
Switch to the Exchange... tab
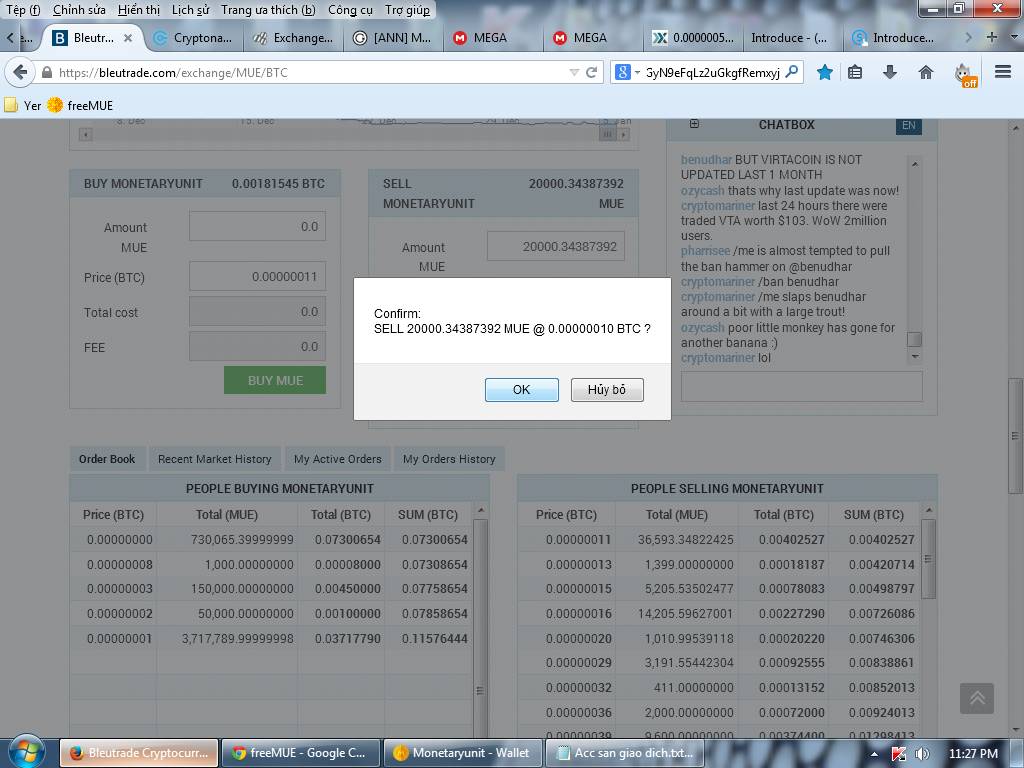293,38
